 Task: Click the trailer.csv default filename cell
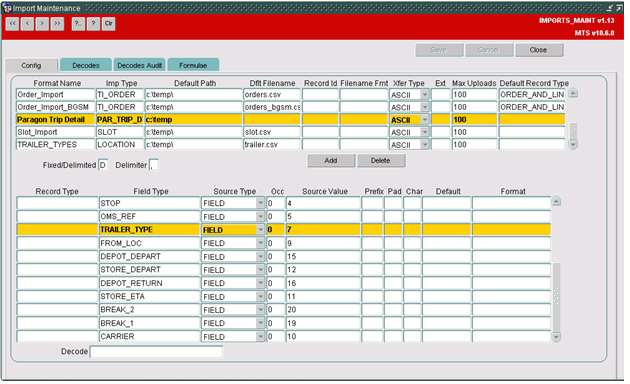(x=272, y=145)
